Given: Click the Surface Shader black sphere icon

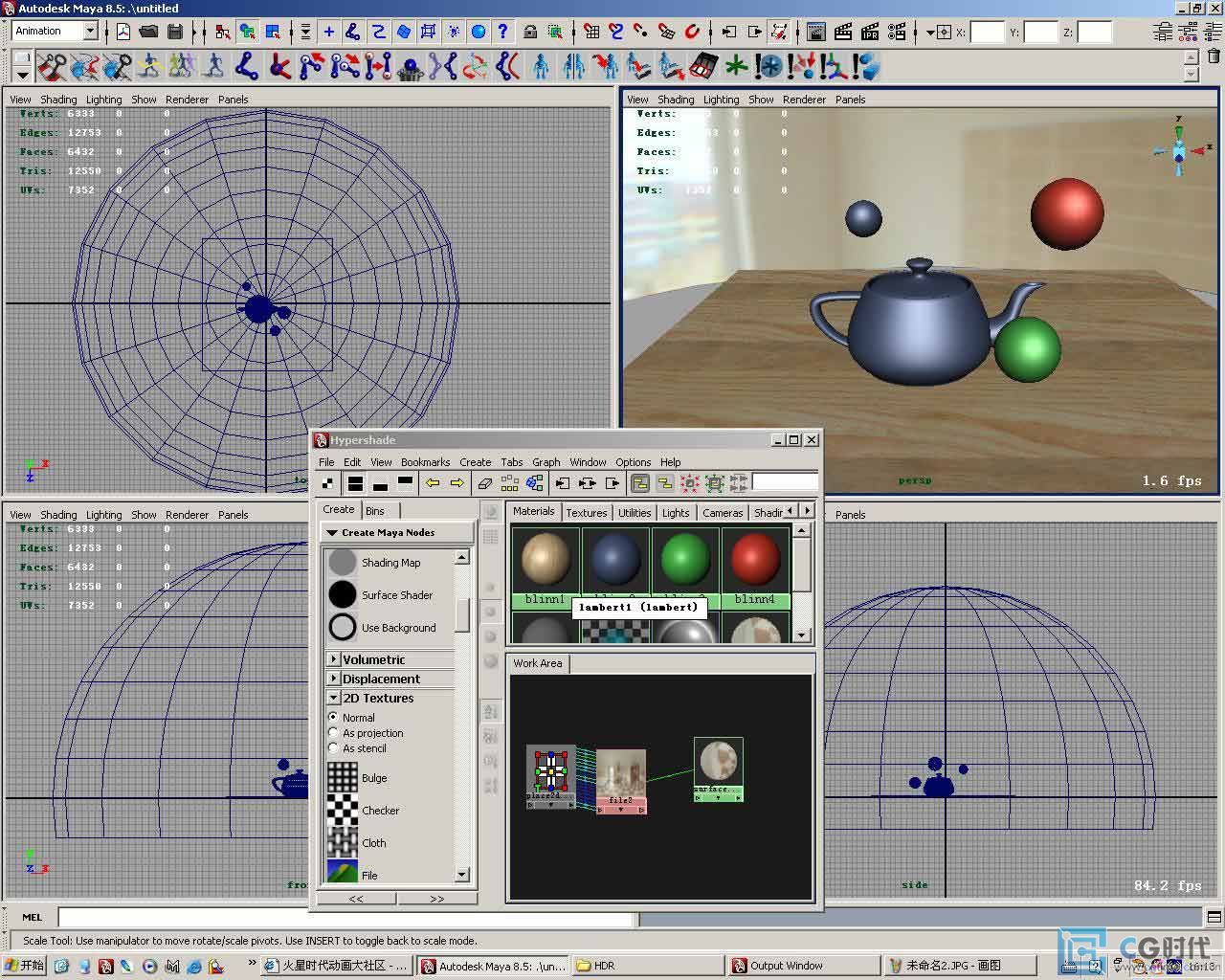Looking at the screenshot, I should coord(342,594).
